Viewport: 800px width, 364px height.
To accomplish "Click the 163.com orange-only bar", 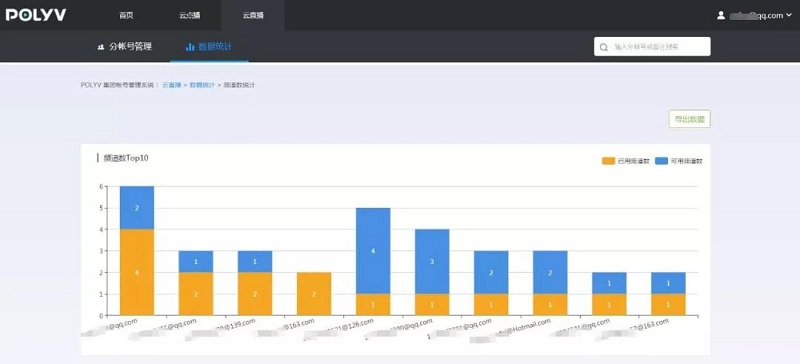I will click(x=314, y=294).
